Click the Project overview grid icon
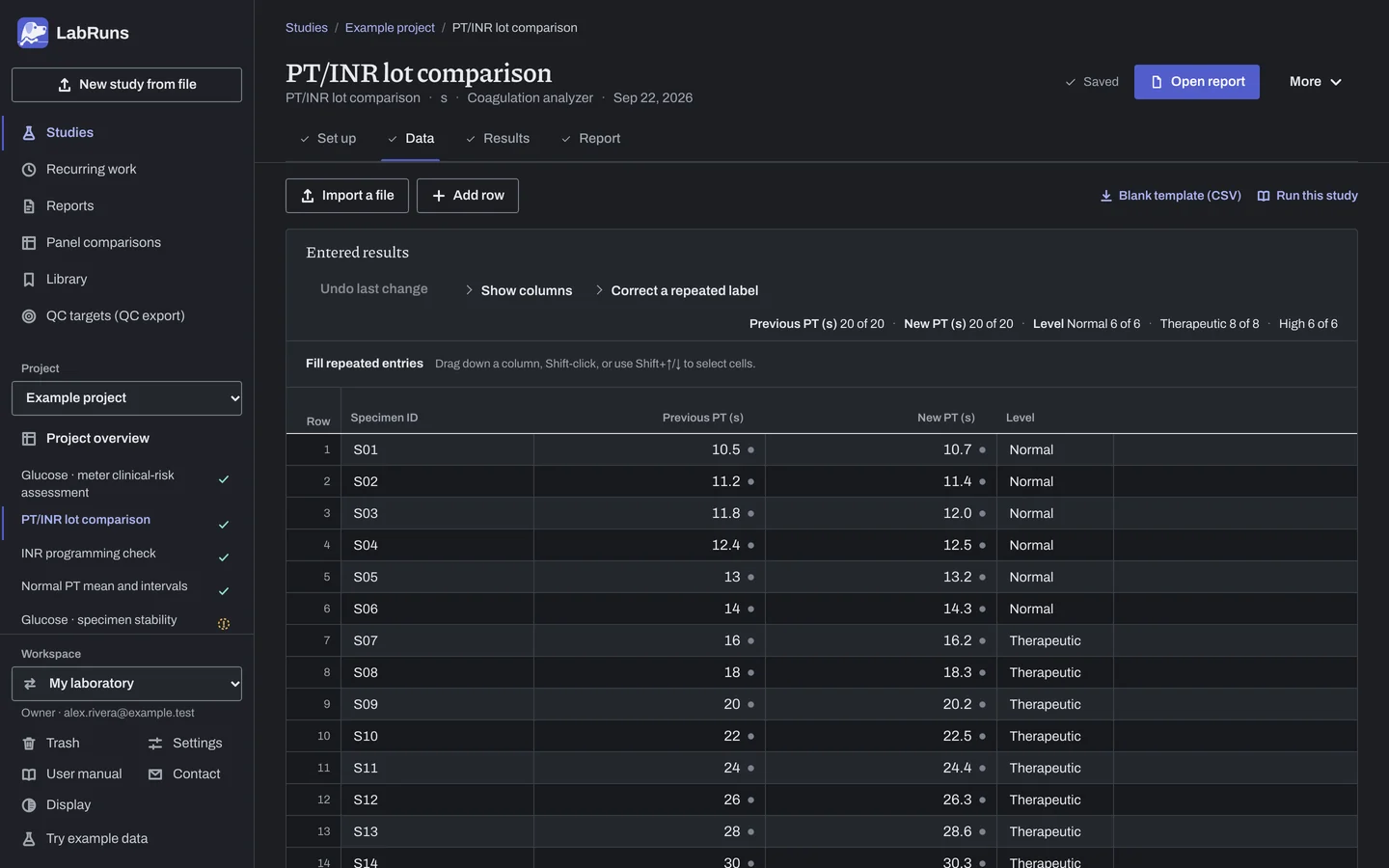The image size is (1389, 868). coord(29,439)
